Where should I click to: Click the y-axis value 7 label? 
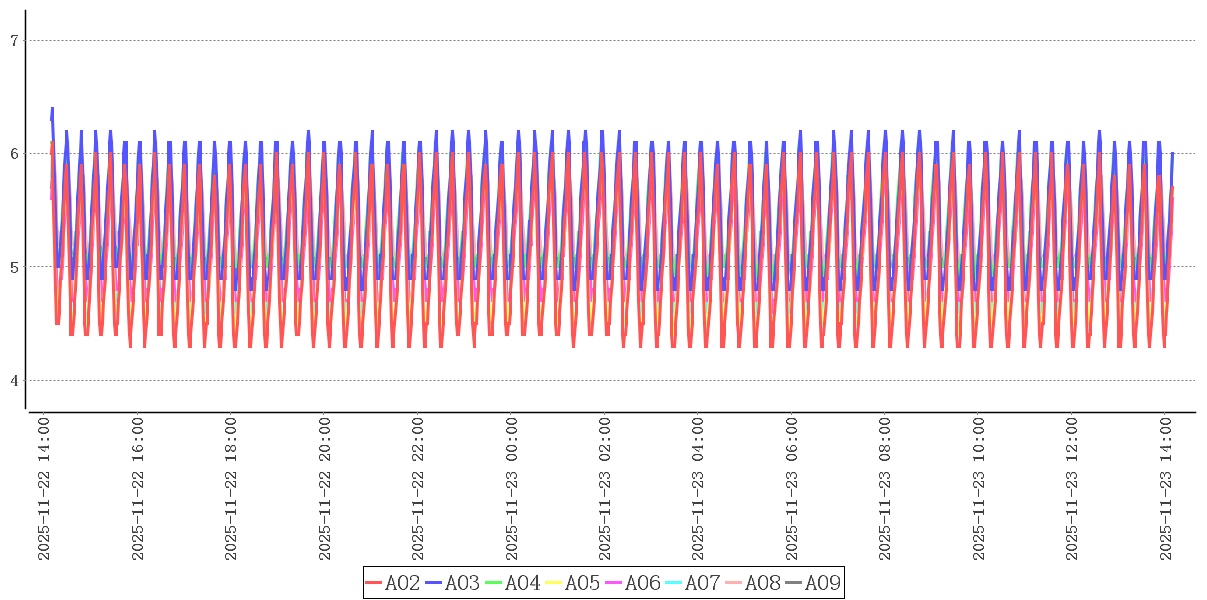[14, 41]
